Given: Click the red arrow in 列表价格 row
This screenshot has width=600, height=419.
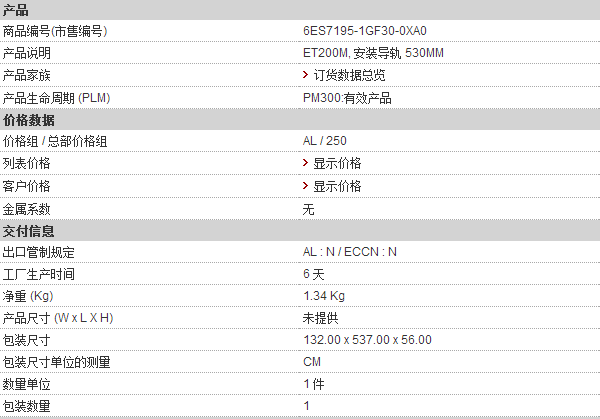Looking at the screenshot, I should [305, 163].
